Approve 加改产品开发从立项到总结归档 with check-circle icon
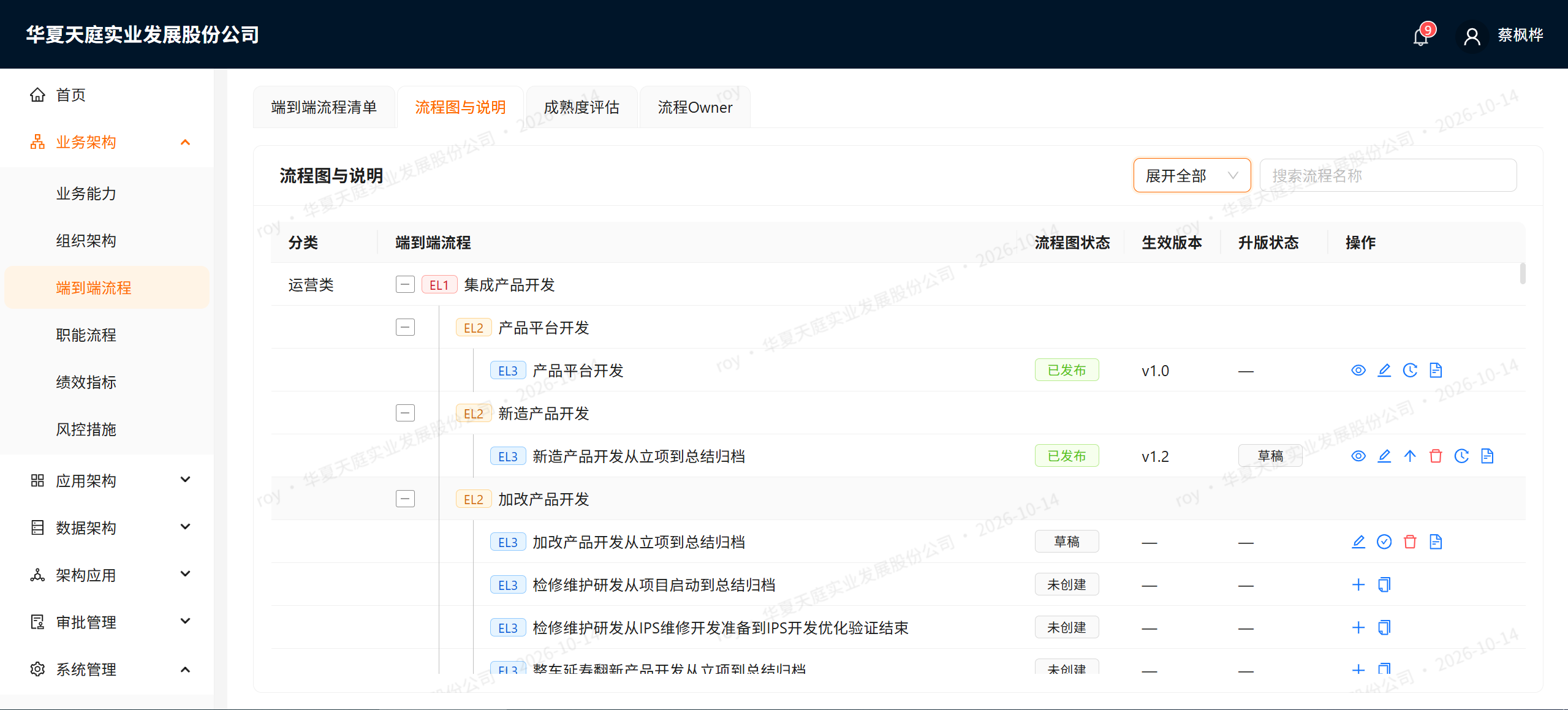The width and height of the screenshot is (1568, 710). point(1384,542)
